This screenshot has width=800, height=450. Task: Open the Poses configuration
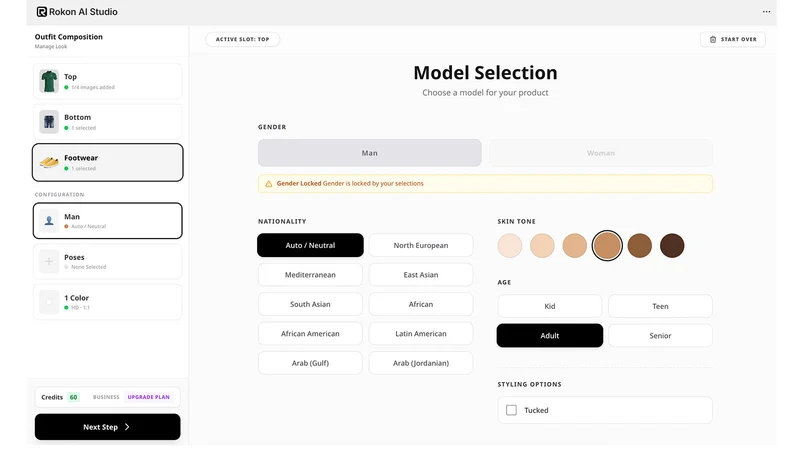tap(108, 262)
